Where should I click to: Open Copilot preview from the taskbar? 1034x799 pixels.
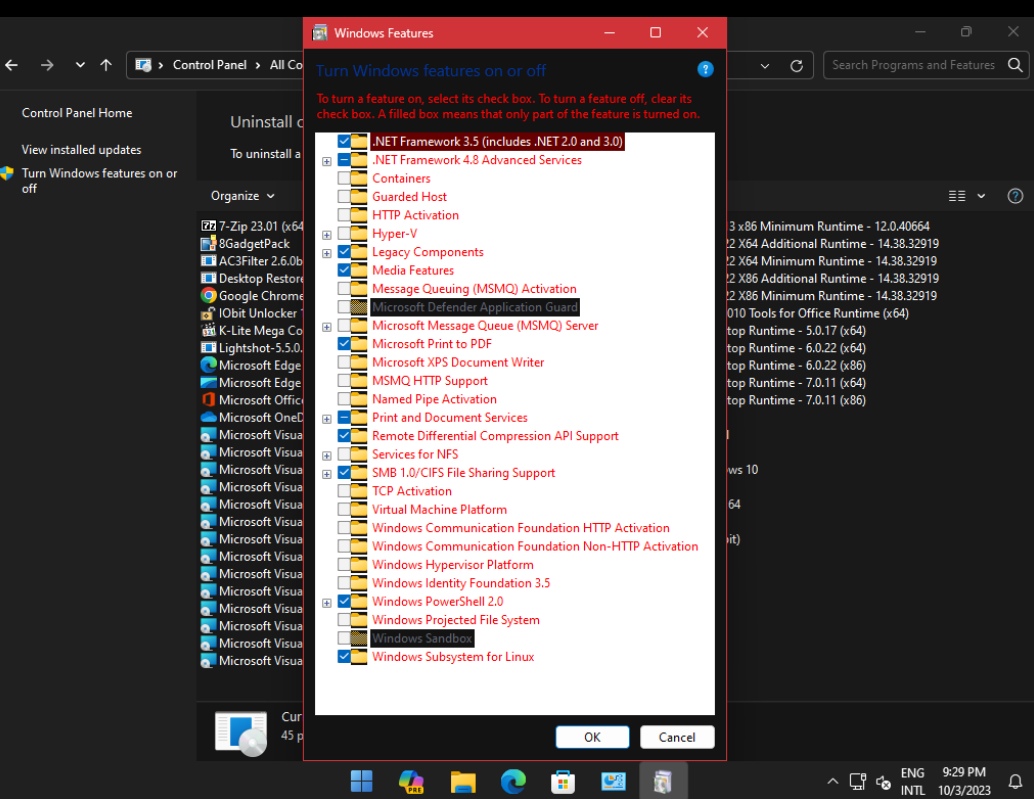pyautogui.click(x=411, y=781)
